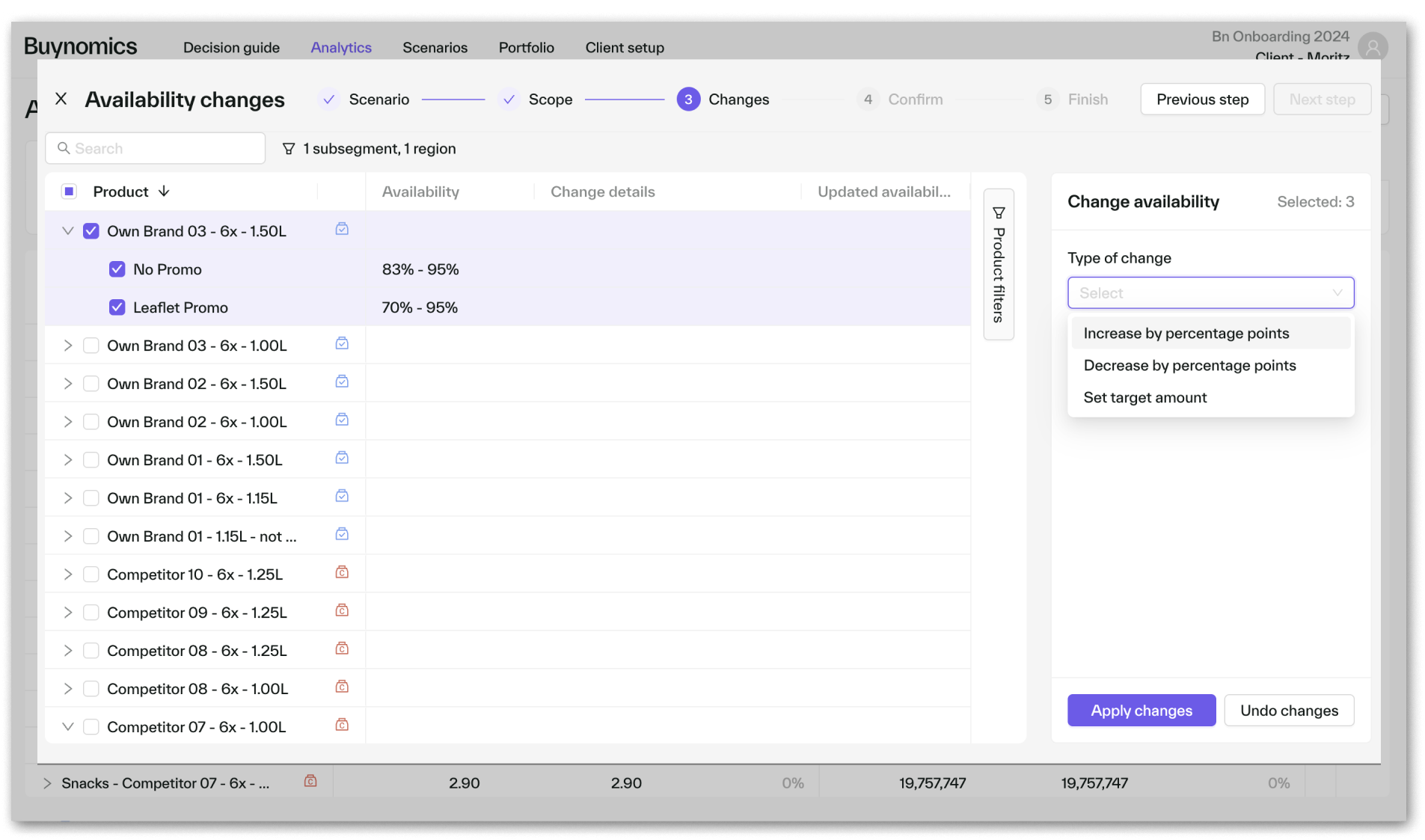Expand the Own Brand 01 - 6x - 1.50L row
The image size is (1425, 840).
pyautogui.click(x=67, y=460)
